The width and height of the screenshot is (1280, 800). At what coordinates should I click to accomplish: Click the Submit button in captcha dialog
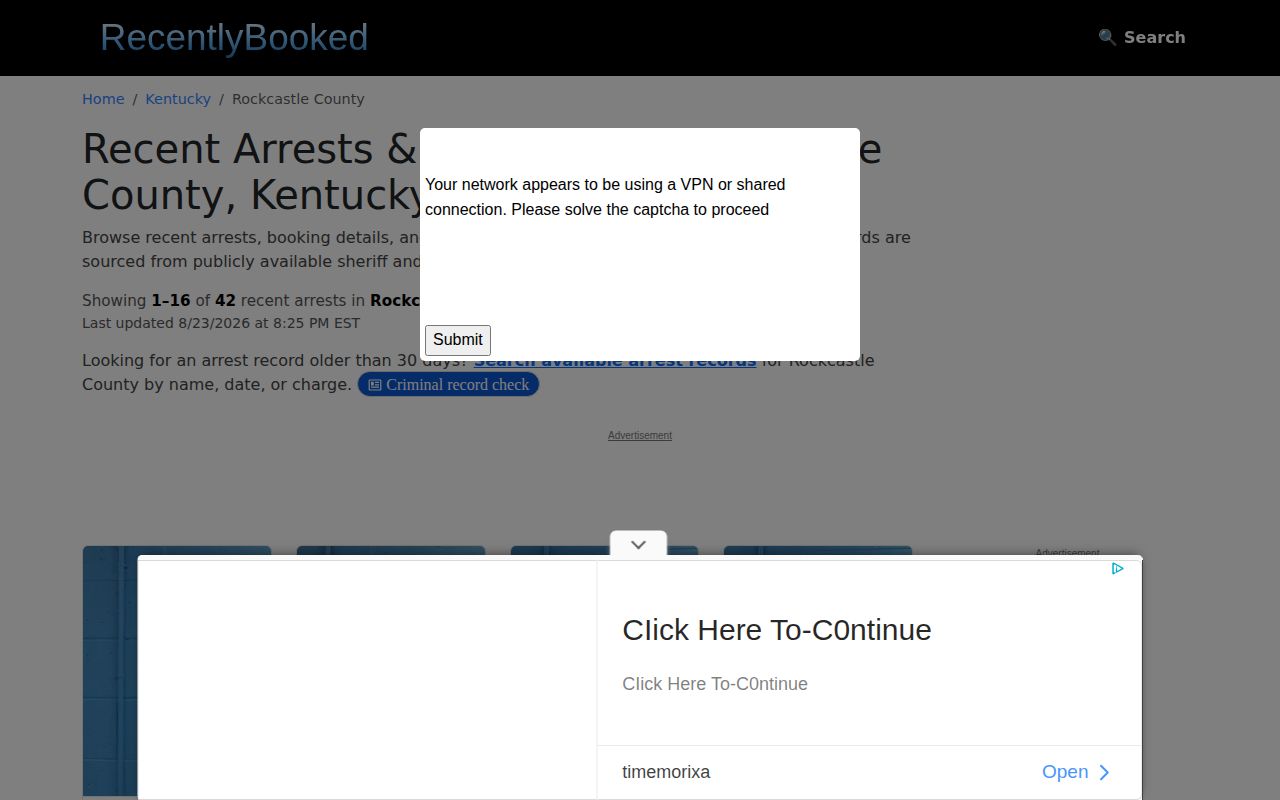[458, 340]
